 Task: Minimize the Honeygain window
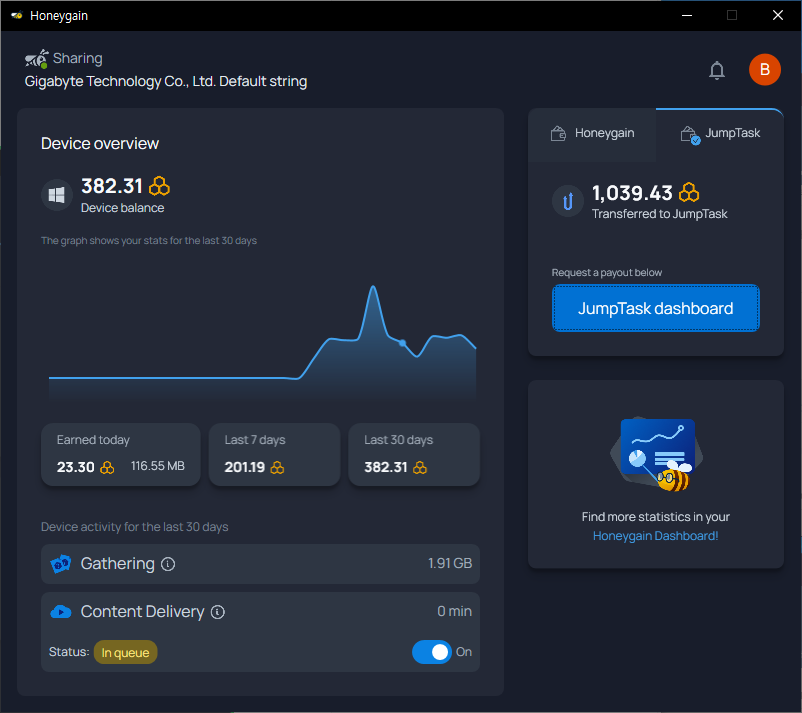click(x=687, y=15)
